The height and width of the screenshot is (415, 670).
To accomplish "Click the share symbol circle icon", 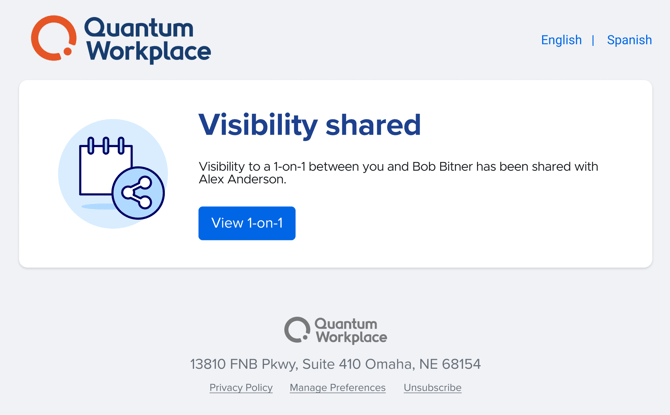I will click(138, 193).
